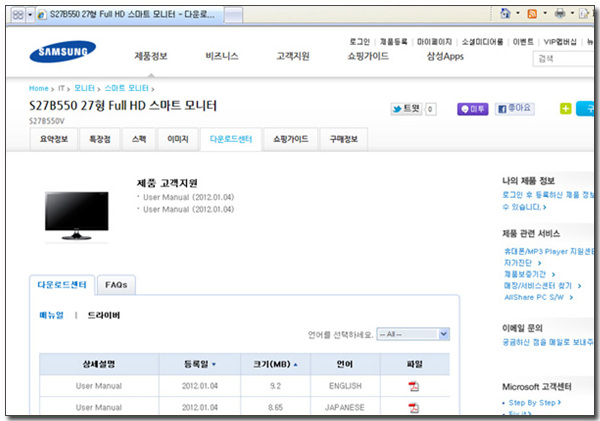Expand the RSS feeds dropdown arrow

tap(545, 13)
